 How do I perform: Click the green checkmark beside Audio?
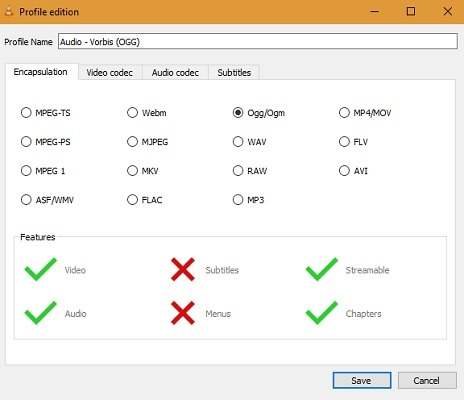click(41, 313)
